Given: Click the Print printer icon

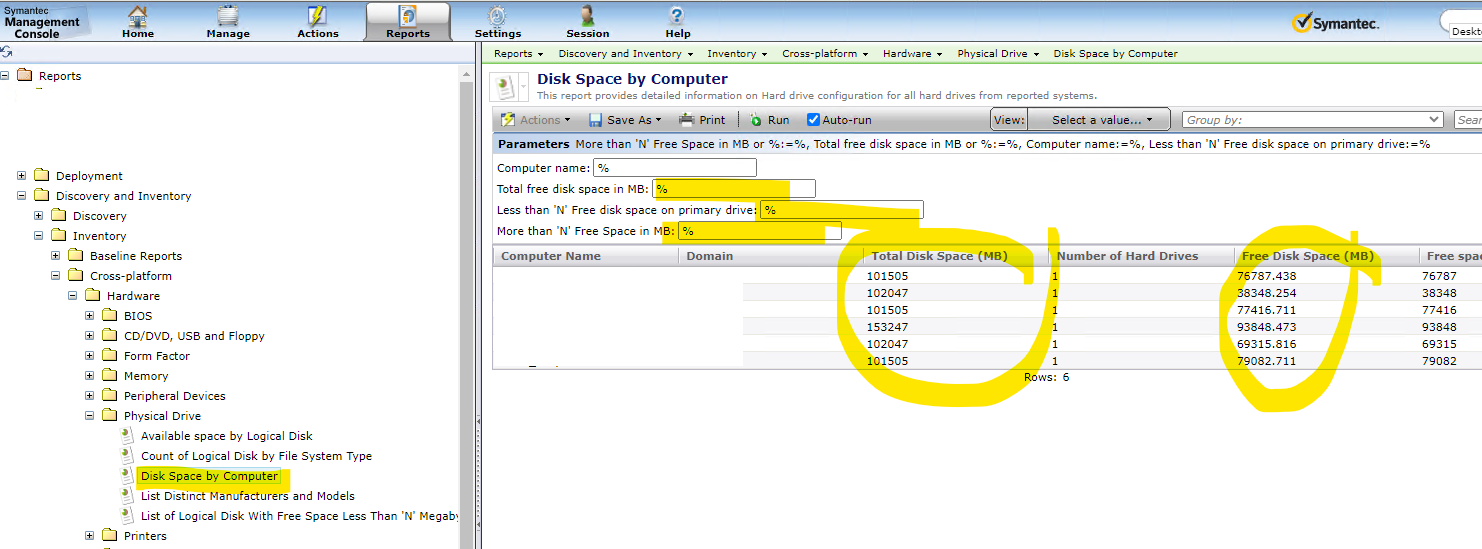Looking at the screenshot, I should [x=687, y=120].
